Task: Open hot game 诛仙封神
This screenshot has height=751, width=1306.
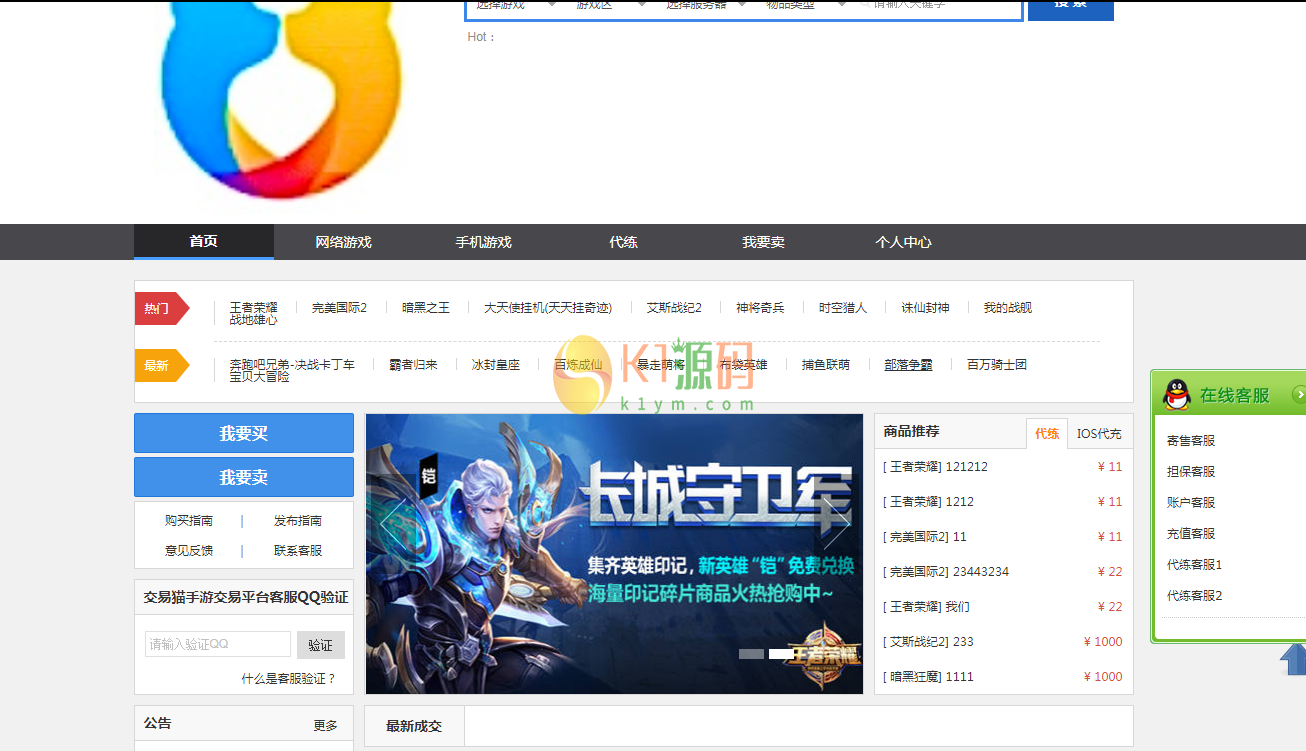Action: click(925, 308)
